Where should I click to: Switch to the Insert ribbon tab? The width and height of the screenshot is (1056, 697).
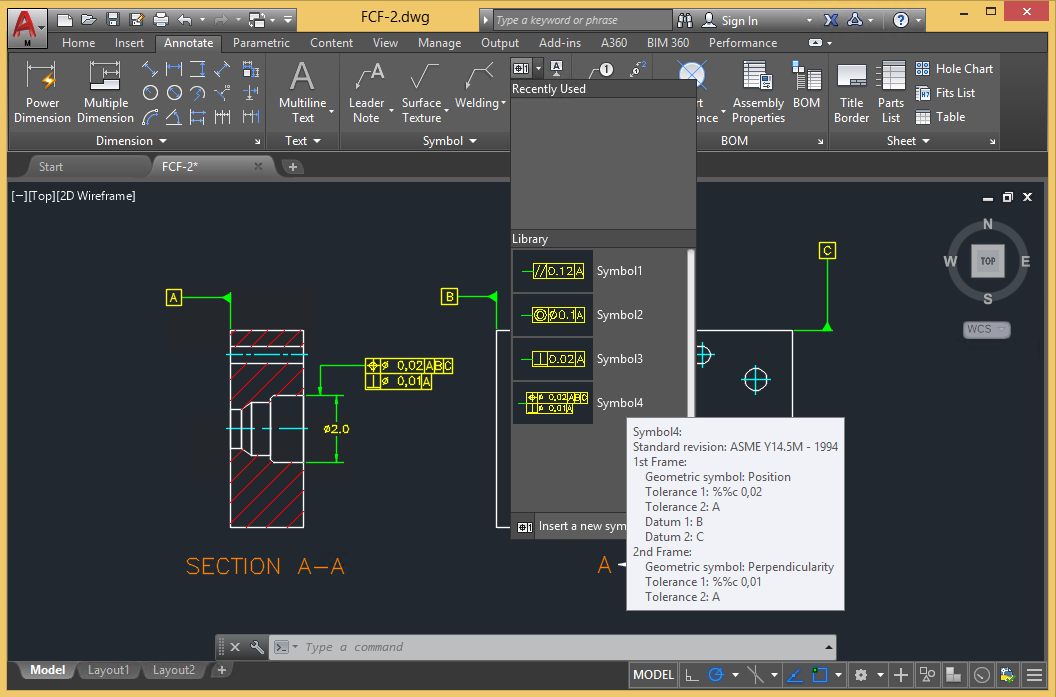[x=129, y=43]
